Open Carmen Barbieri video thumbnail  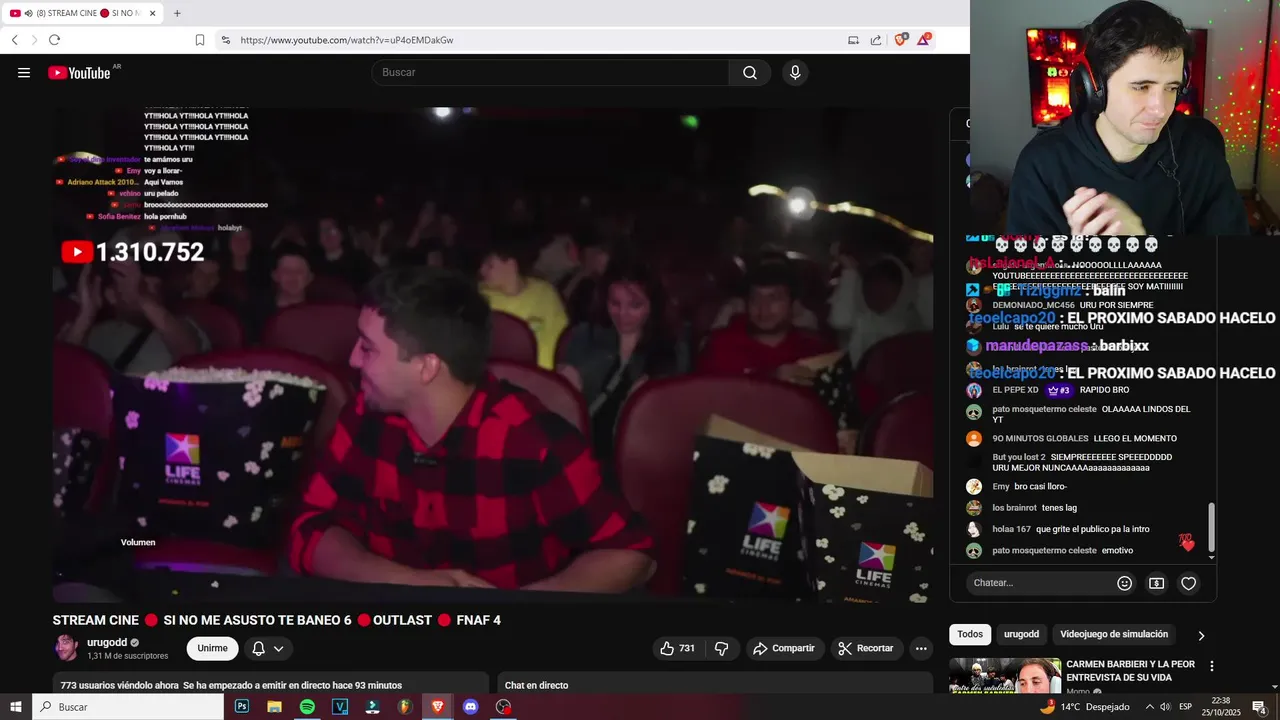click(x=1005, y=676)
